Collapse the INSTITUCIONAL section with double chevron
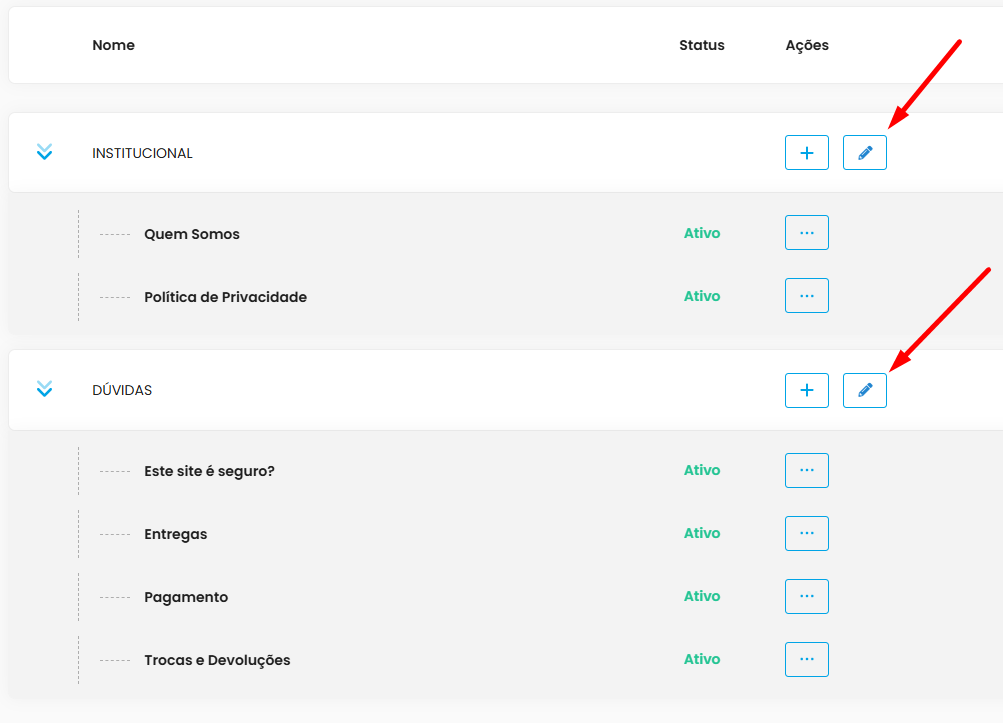1003x723 pixels. [44, 152]
